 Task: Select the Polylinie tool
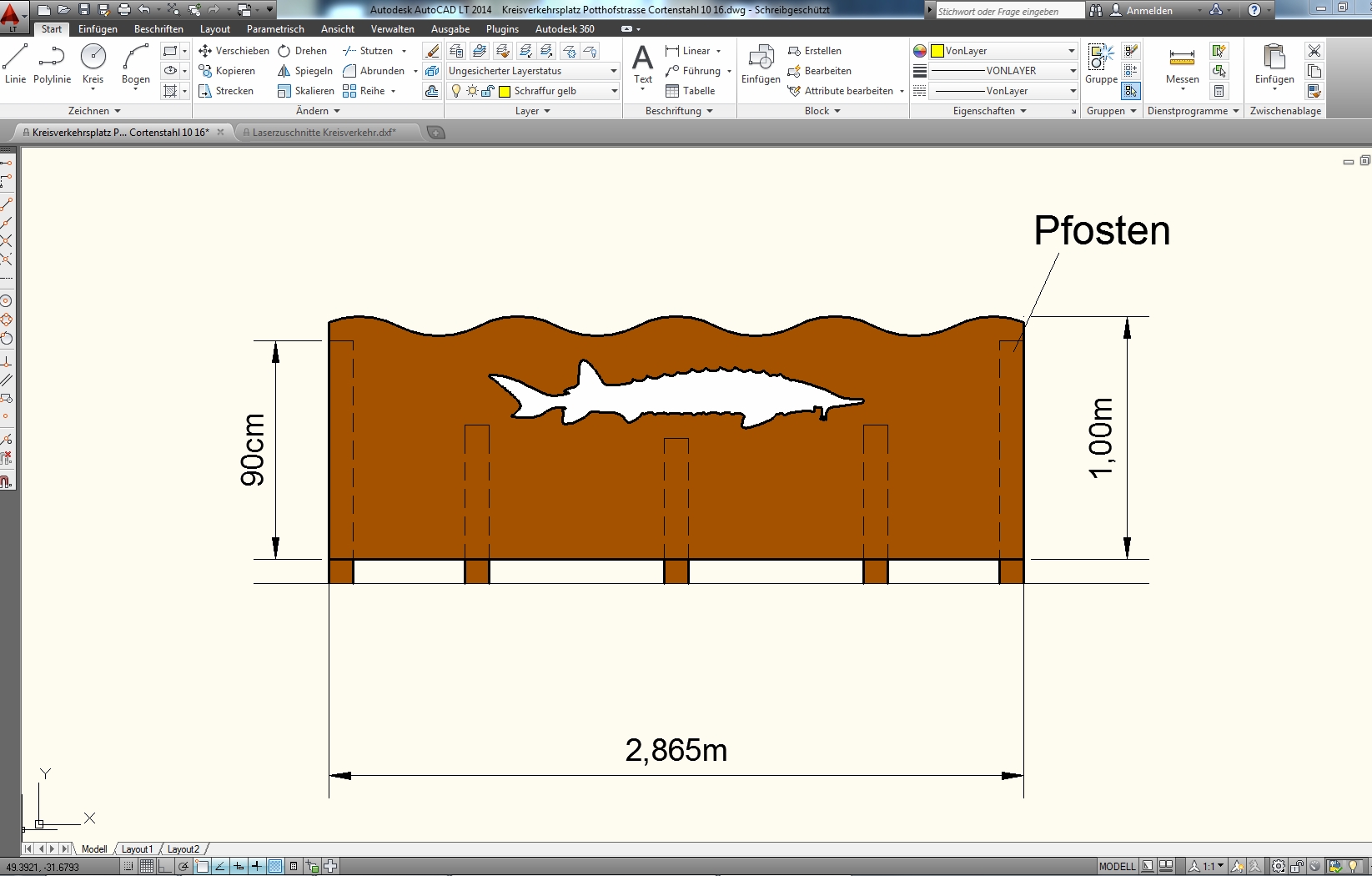pos(52,64)
